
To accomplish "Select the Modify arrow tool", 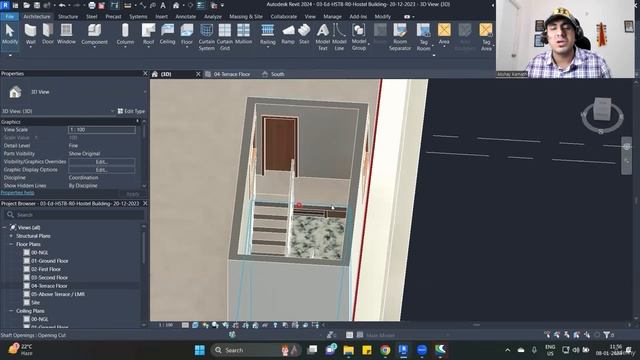I will (x=9, y=34).
